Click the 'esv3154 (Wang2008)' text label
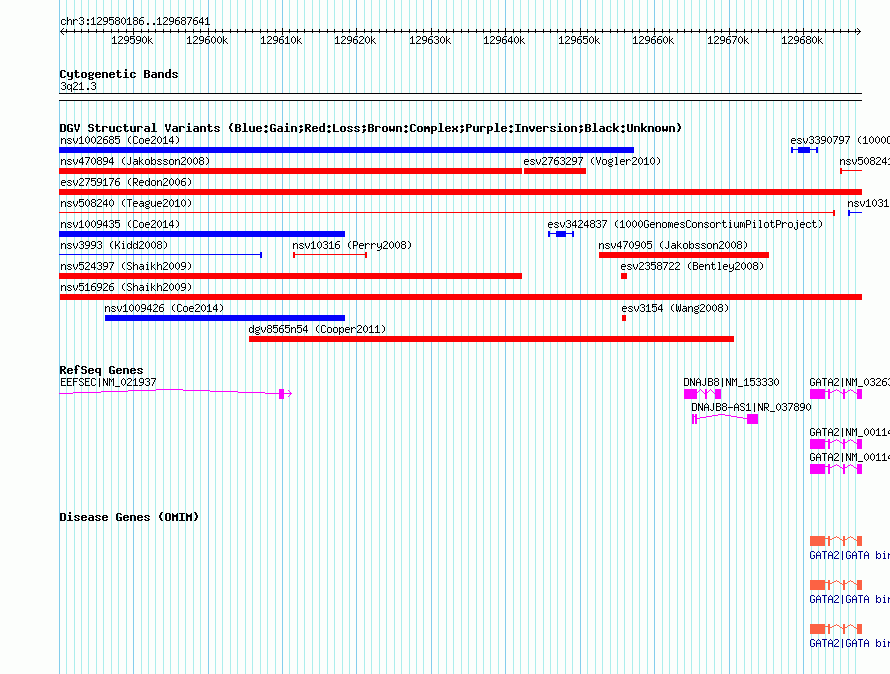Viewport: 890px width, 674px height. coord(675,308)
